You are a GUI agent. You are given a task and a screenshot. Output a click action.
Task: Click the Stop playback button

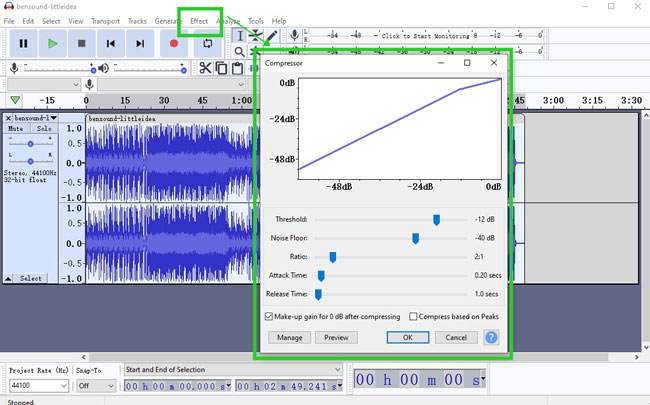point(81,43)
